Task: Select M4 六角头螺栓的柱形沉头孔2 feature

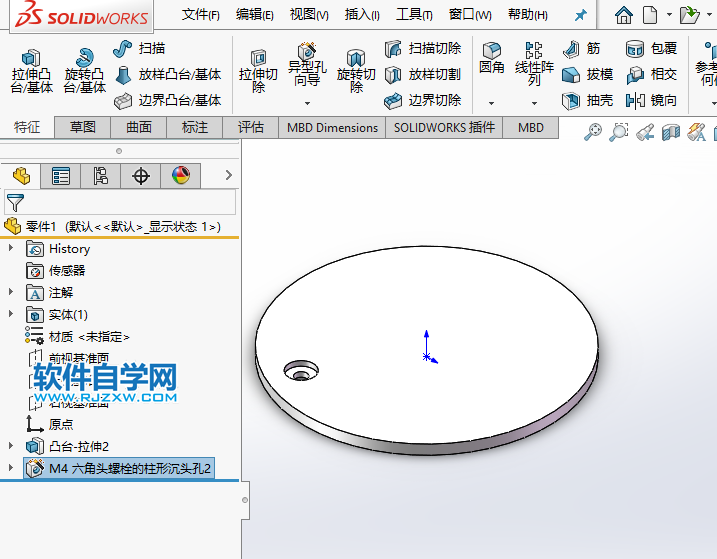Action: tap(130, 468)
